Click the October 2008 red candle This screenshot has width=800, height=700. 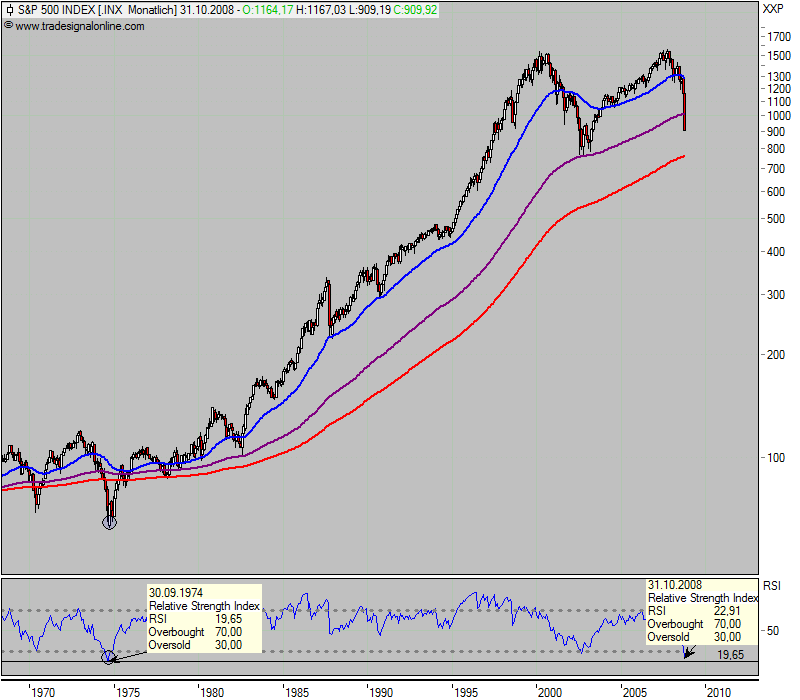tap(685, 112)
